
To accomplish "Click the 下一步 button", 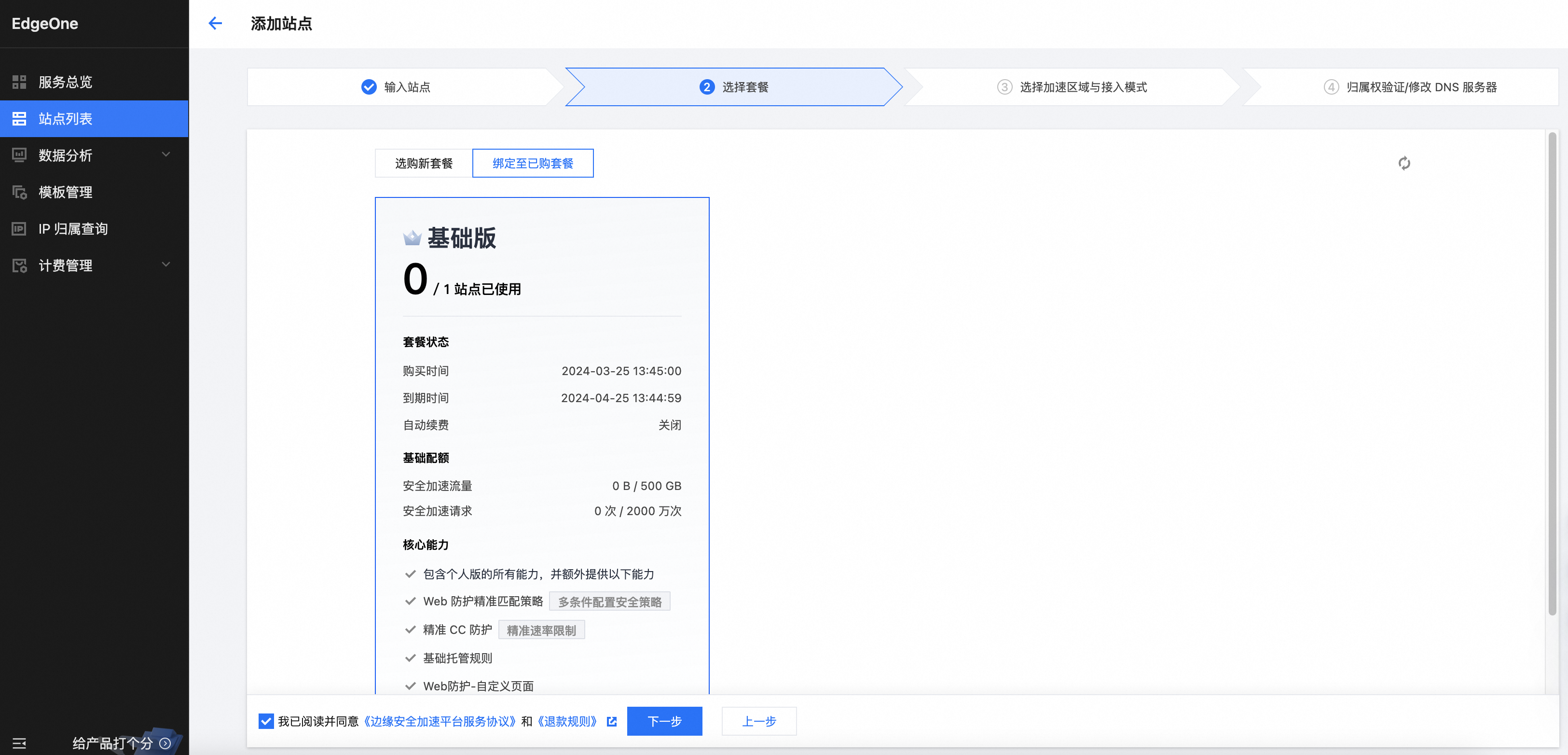I will (664, 721).
